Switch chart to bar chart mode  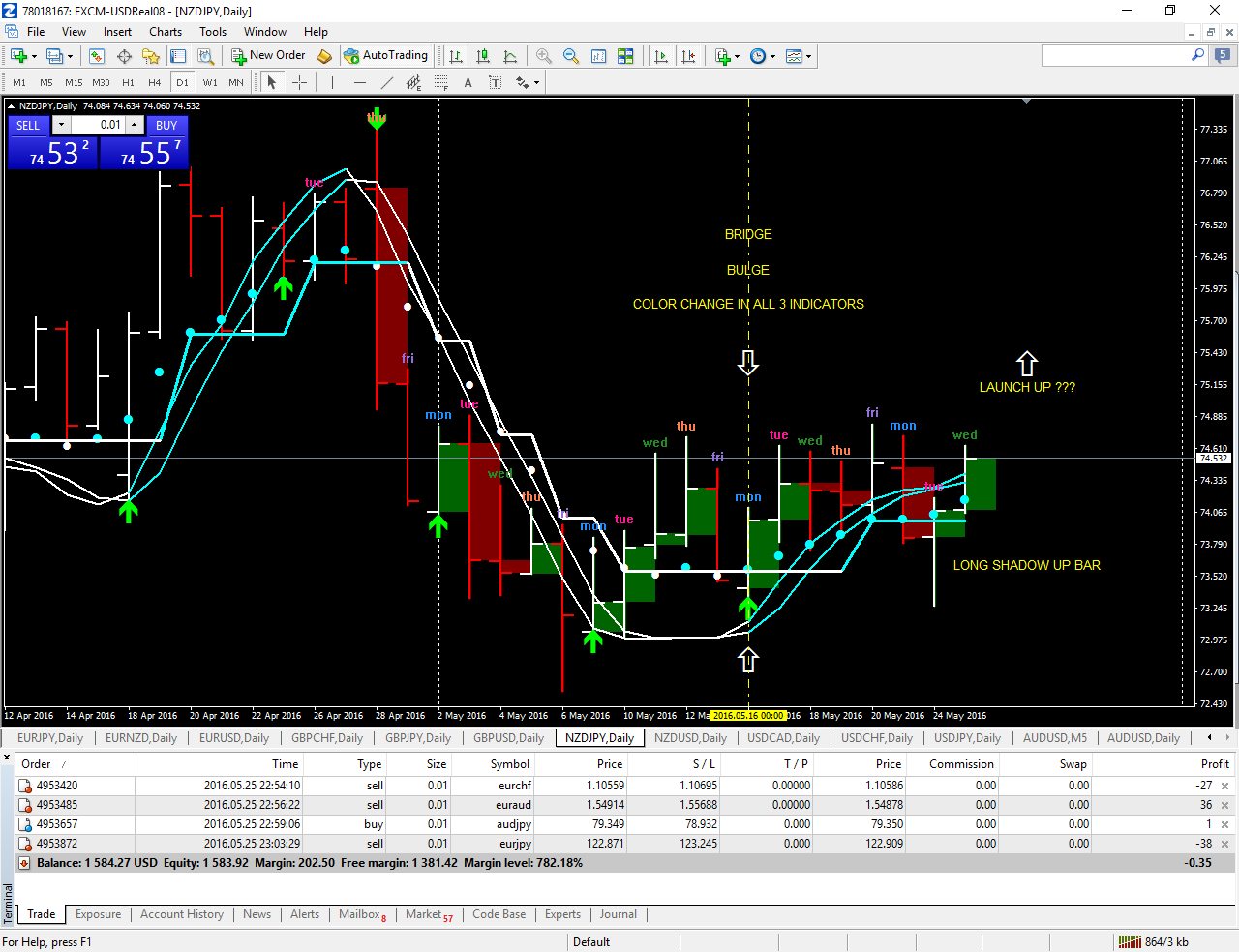[x=456, y=56]
